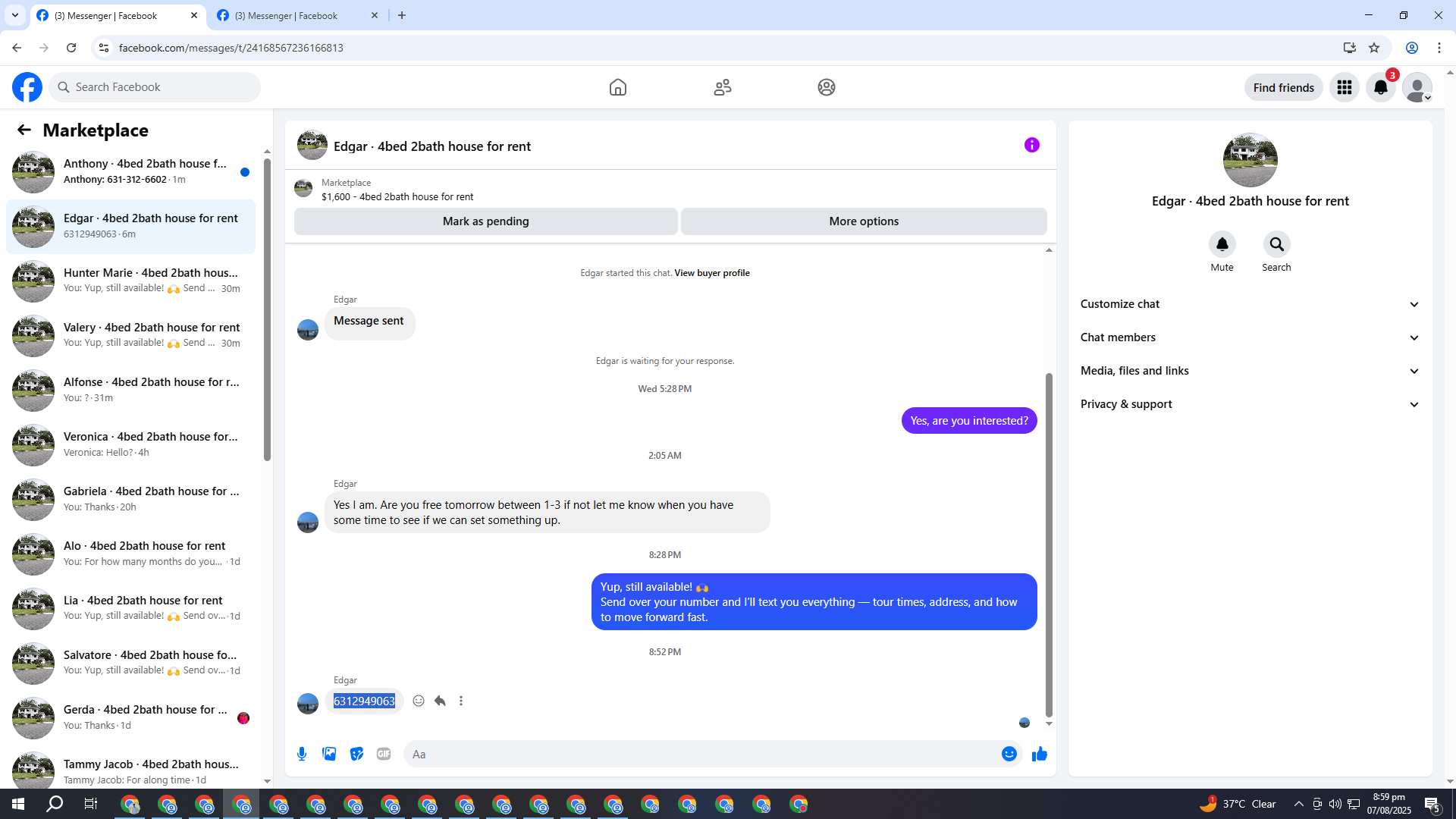The height and width of the screenshot is (819, 1456).
Task: Click the conversation list scrollbar
Action: 267,309
